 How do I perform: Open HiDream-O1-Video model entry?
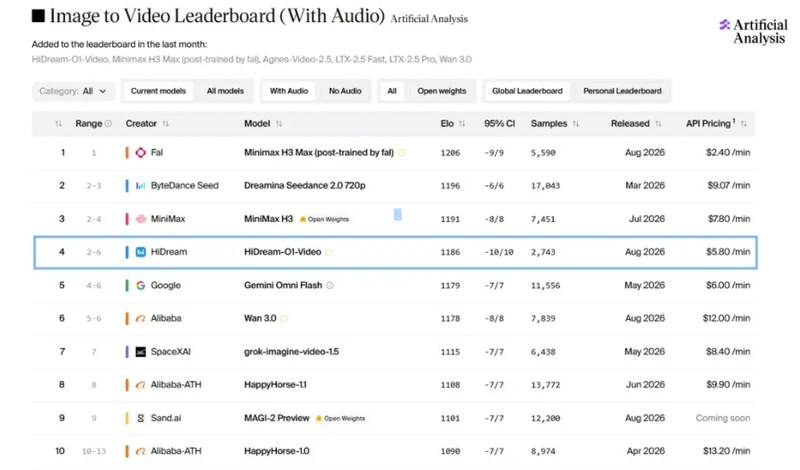283,252
